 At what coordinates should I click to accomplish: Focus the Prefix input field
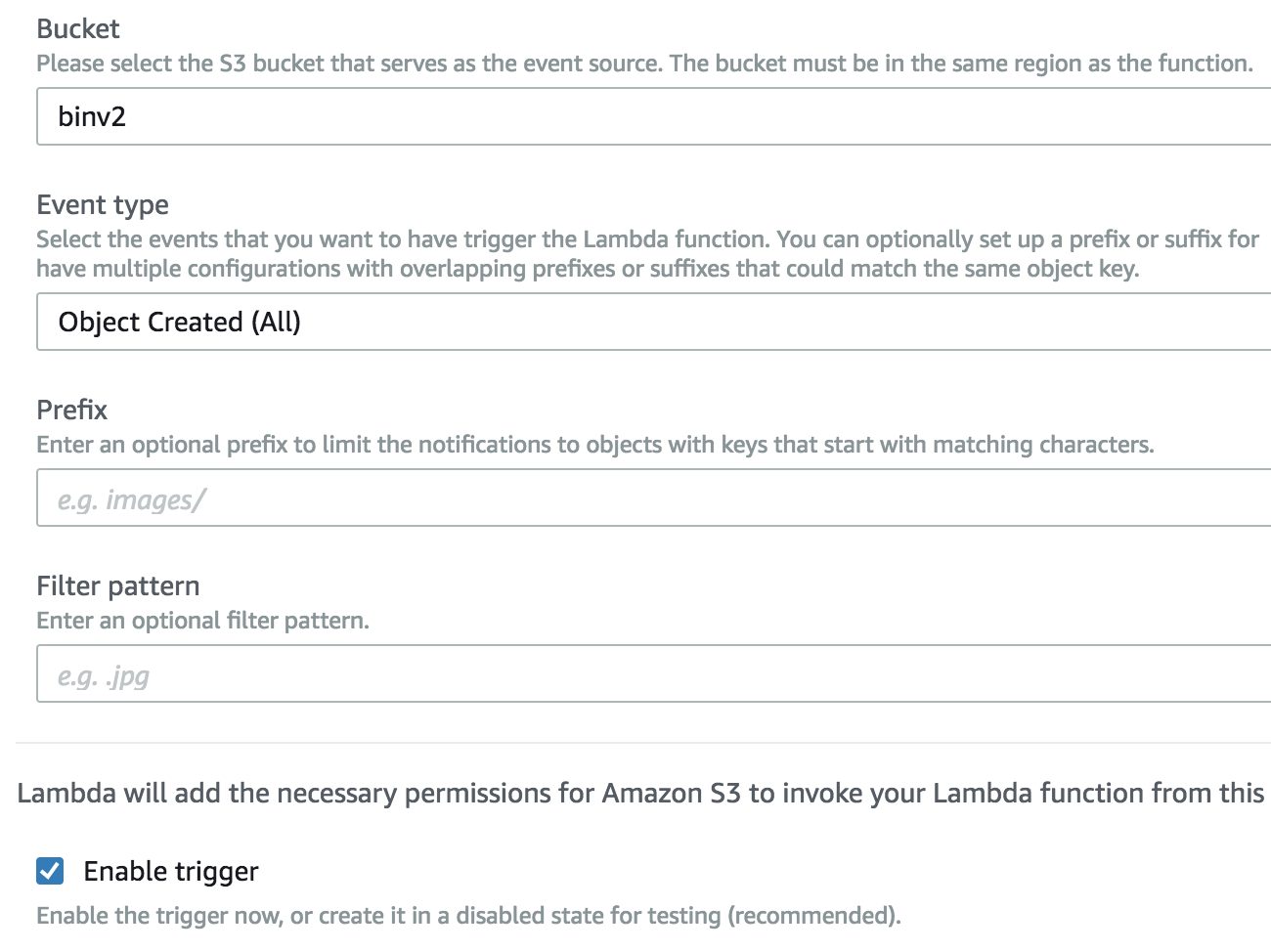click(654, 498)
